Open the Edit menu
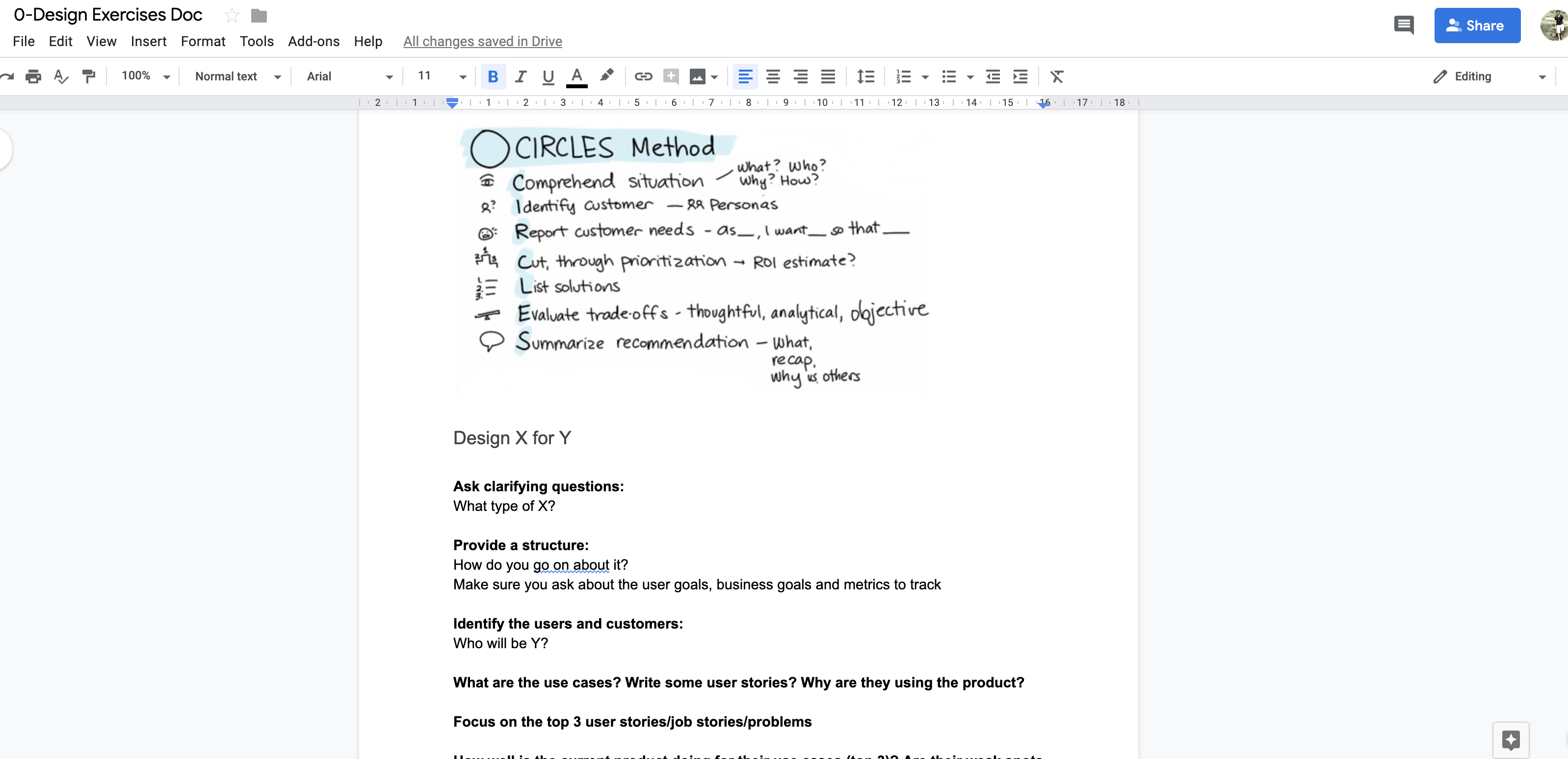 [x=60, y=41]
